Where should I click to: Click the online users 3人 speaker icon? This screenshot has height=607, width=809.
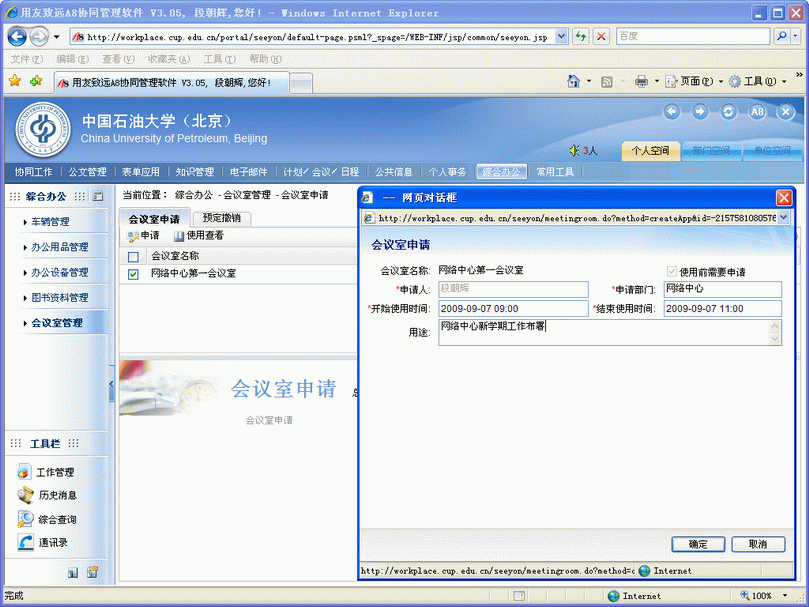[x=575, y=151]
